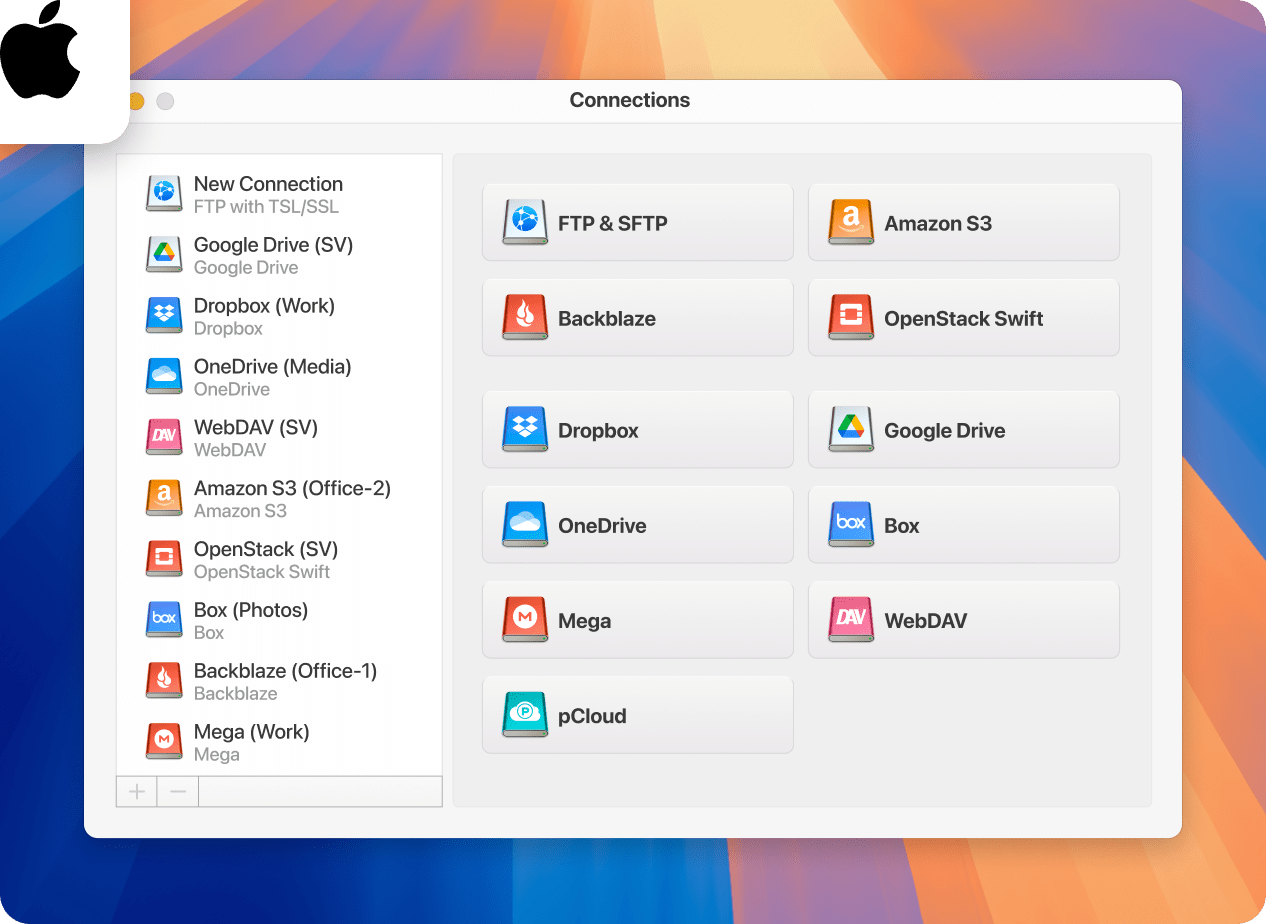1266x924 pixels.
Task: Open the Box service tile
Action: click(x=963, y=524)
